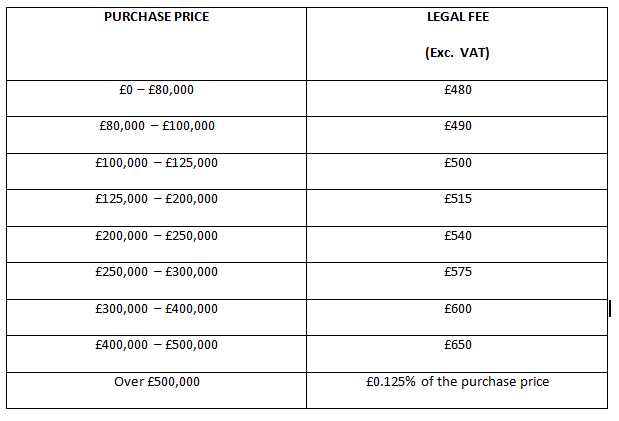Select the £515 fee value
This screenshot has height=421, width=619.
coord(458,199)
